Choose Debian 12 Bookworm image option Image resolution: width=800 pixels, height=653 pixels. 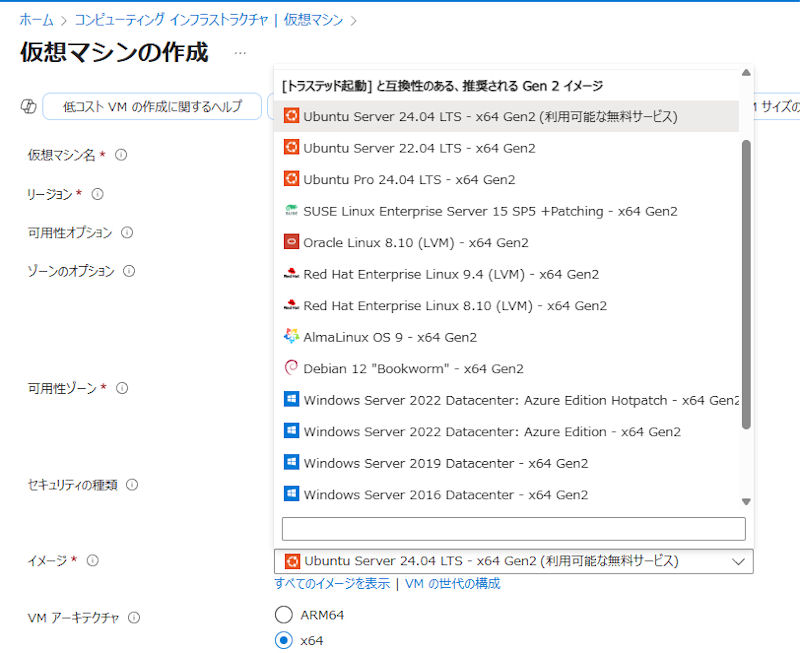click(x=413, y=368)
